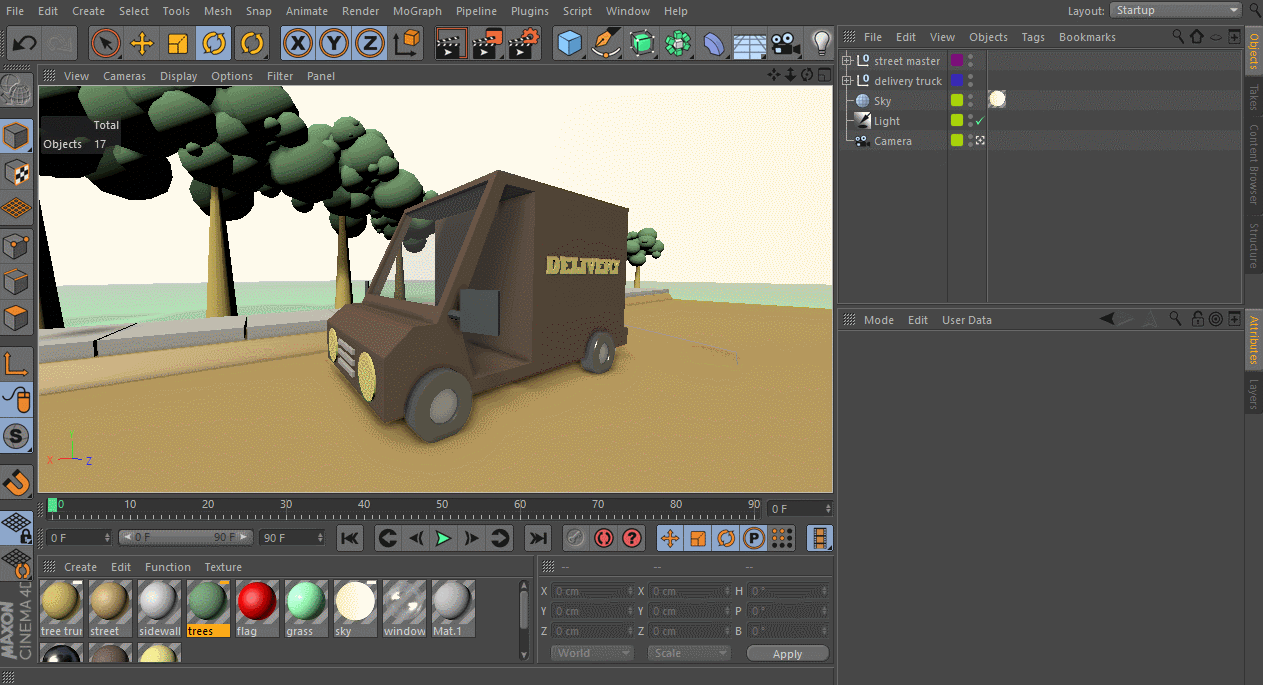The width and height of the screenshot is (1263, 685).
Task: Open the Array modeling objects icon
Action: (x=678, y=43)
